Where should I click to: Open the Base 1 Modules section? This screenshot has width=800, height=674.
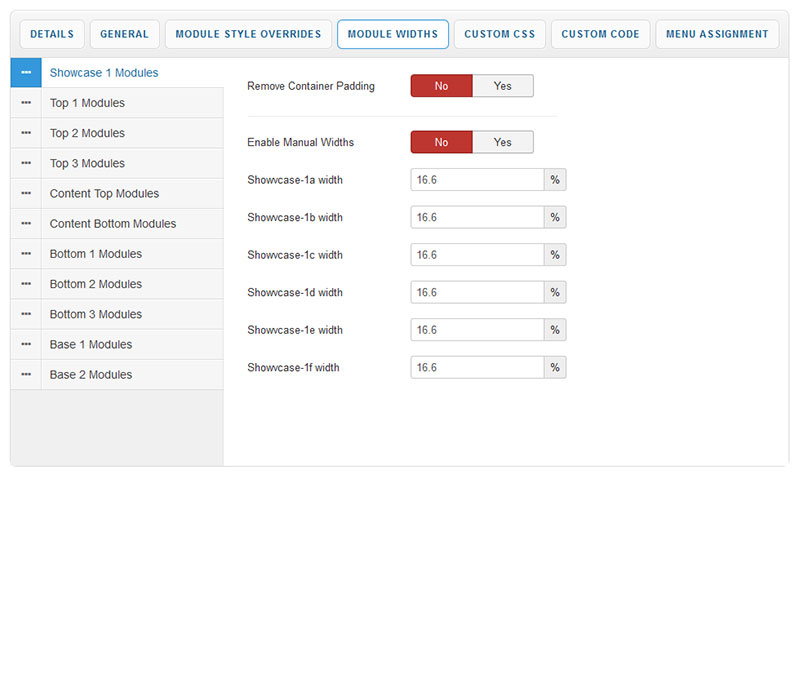90,344
